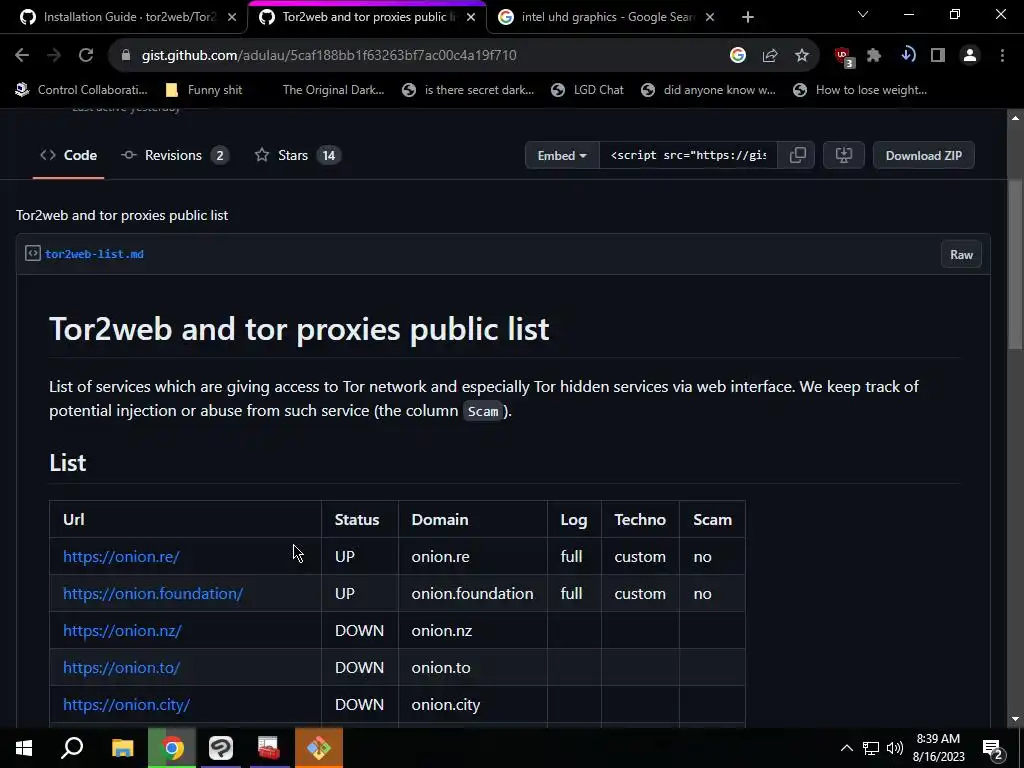Click the scroll down arrow of scrollbar

coord(1015,720)
